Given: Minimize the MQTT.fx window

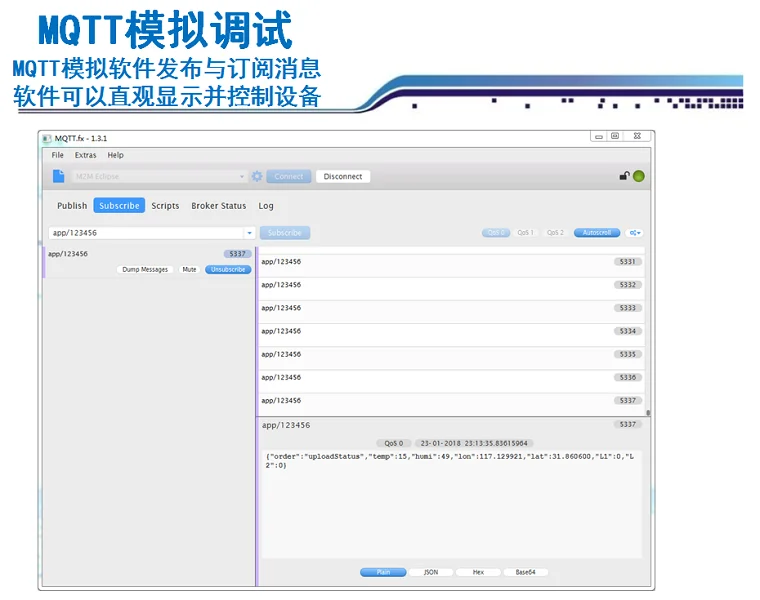Looking at the screenshot, I should (599, 137).
